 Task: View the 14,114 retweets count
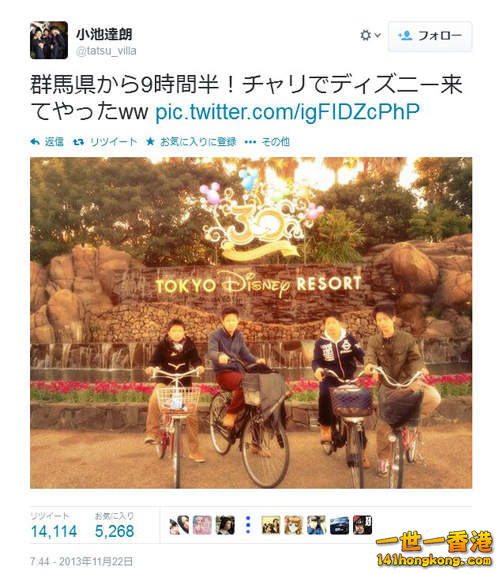[x=54, y=531]
